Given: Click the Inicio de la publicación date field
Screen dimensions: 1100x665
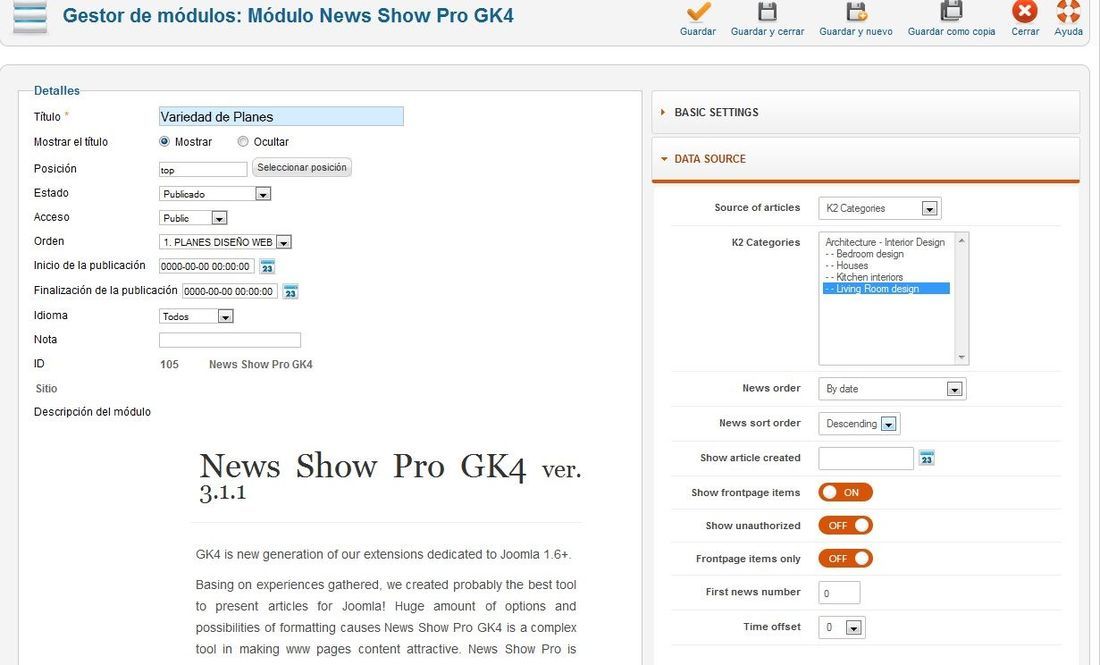Looking at the screenshot, I should click(x=207, y=267).
